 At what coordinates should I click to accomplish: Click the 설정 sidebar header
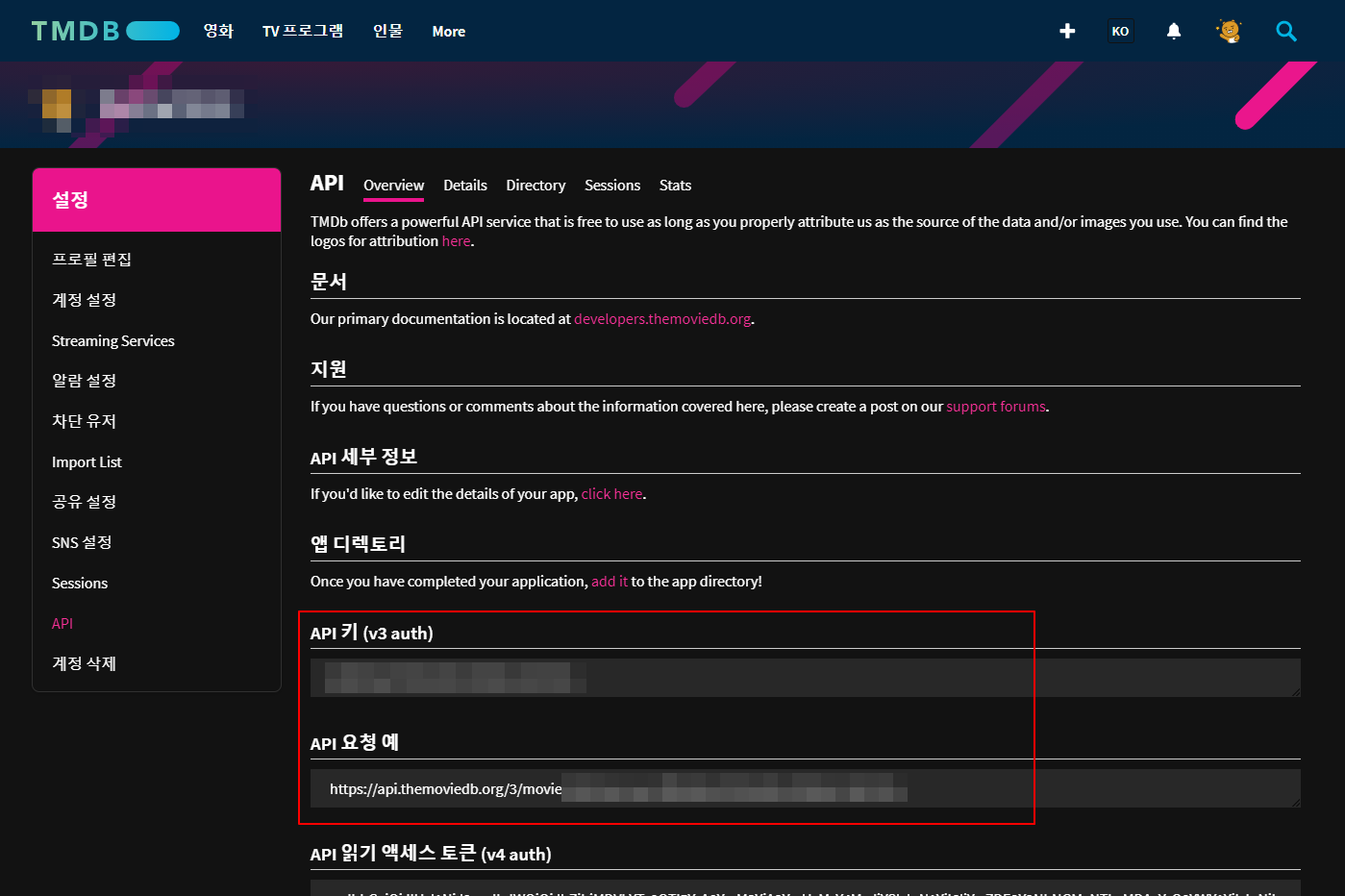157,200
